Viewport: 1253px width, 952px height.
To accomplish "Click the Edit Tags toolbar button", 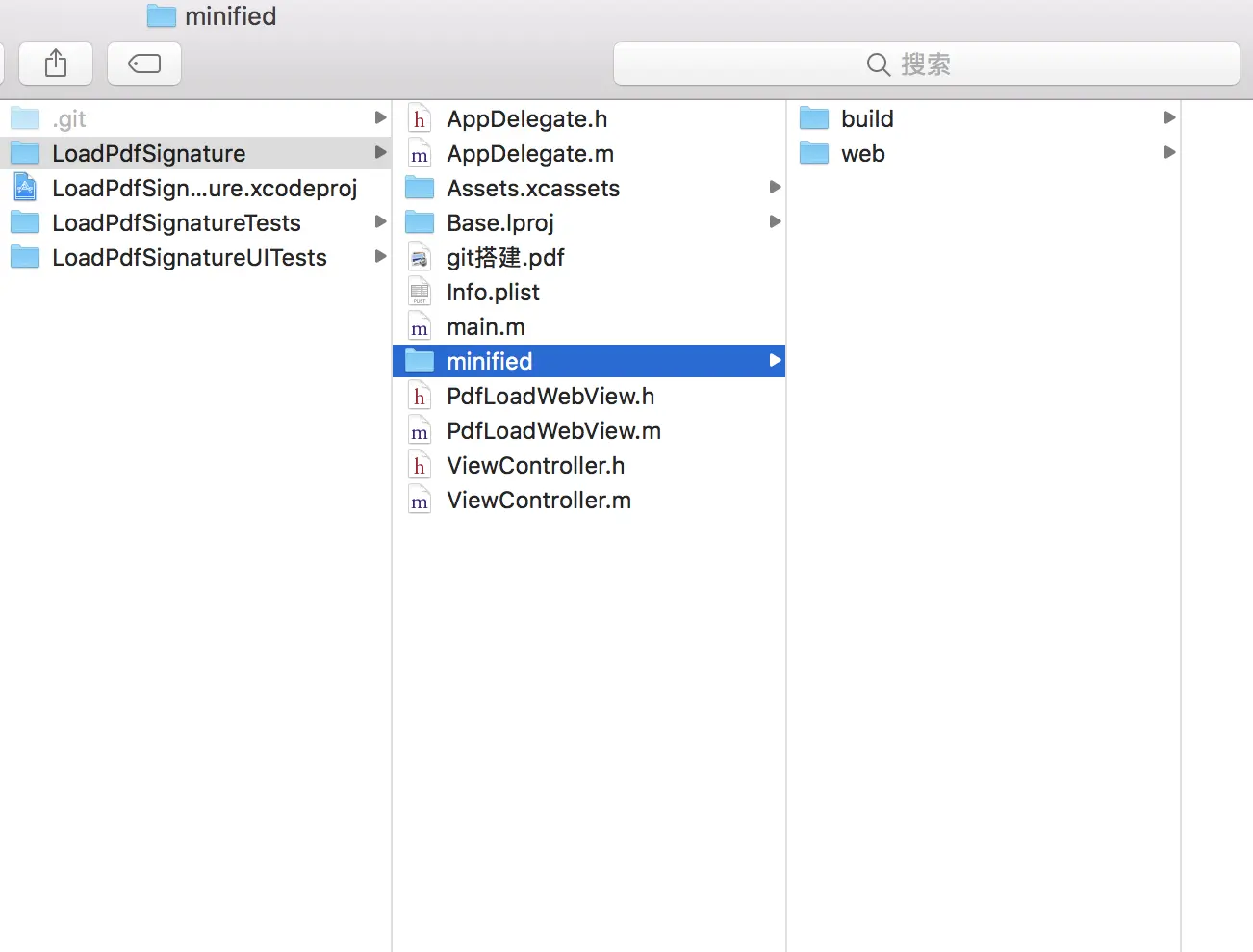I will (x=144, y=64).
